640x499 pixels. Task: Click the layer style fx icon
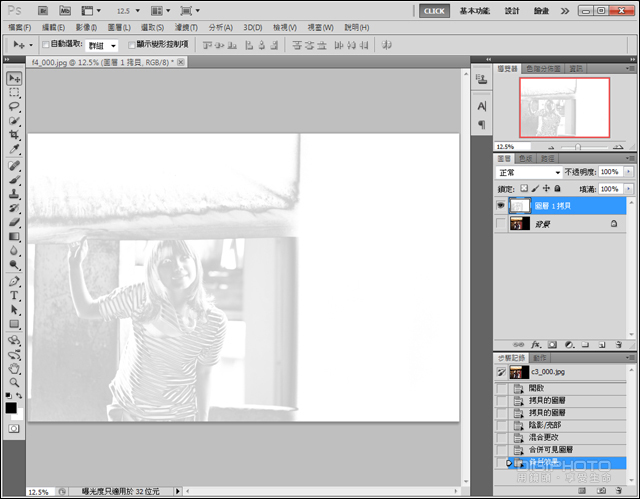tap(536, 345)
